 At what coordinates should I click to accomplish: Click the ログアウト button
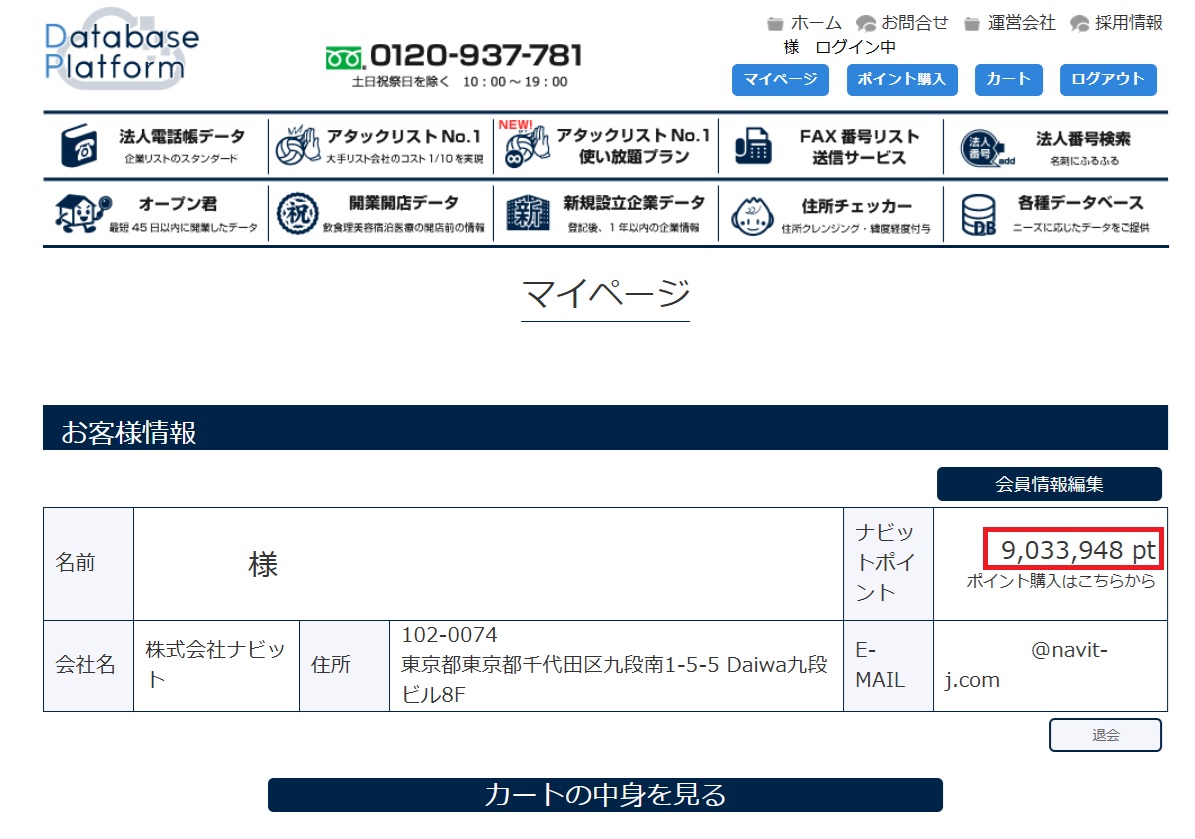click(x=1108, y=80)
